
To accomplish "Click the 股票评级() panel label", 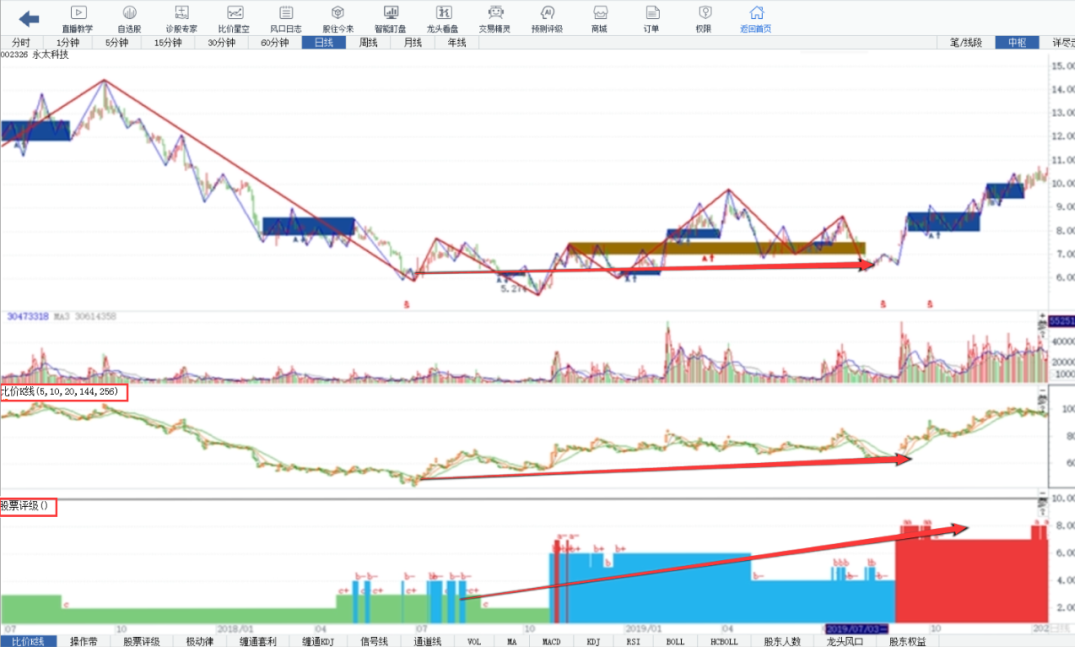I will click(x=27, y=506).
